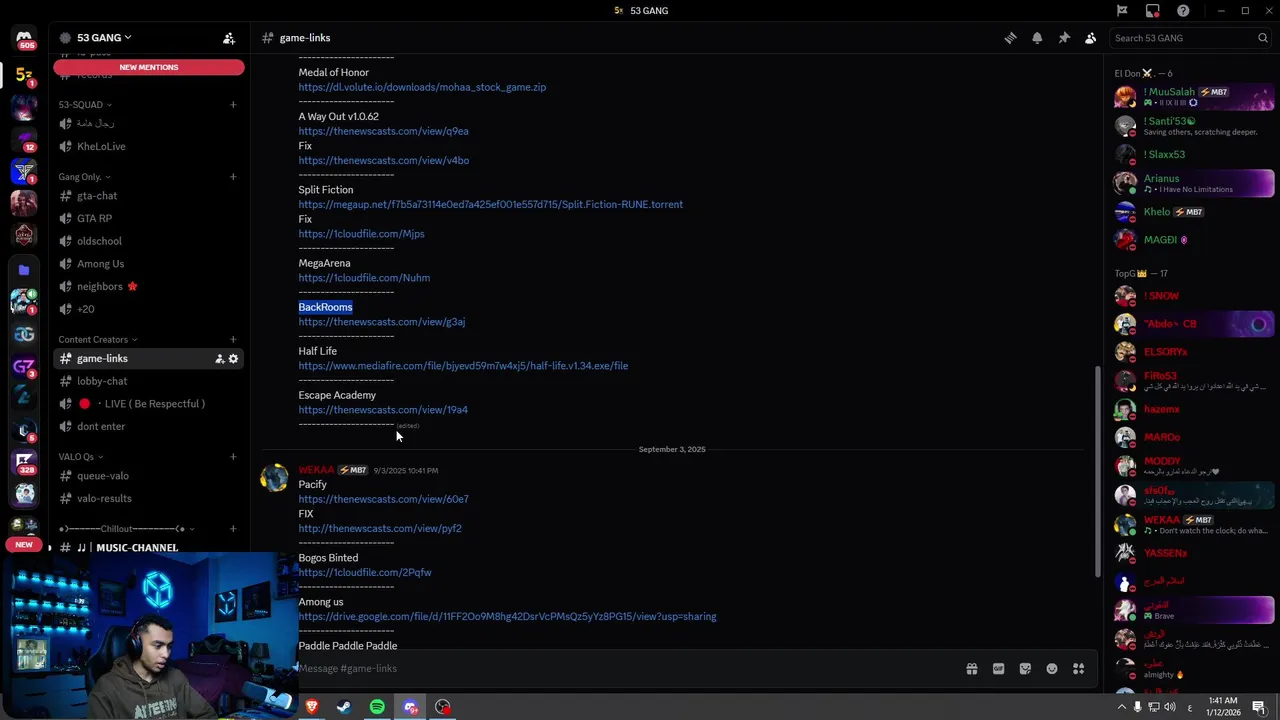Screen dimensions: 1280x720
Task: Open Discord direct messages home icon
Action: point(24,38)
